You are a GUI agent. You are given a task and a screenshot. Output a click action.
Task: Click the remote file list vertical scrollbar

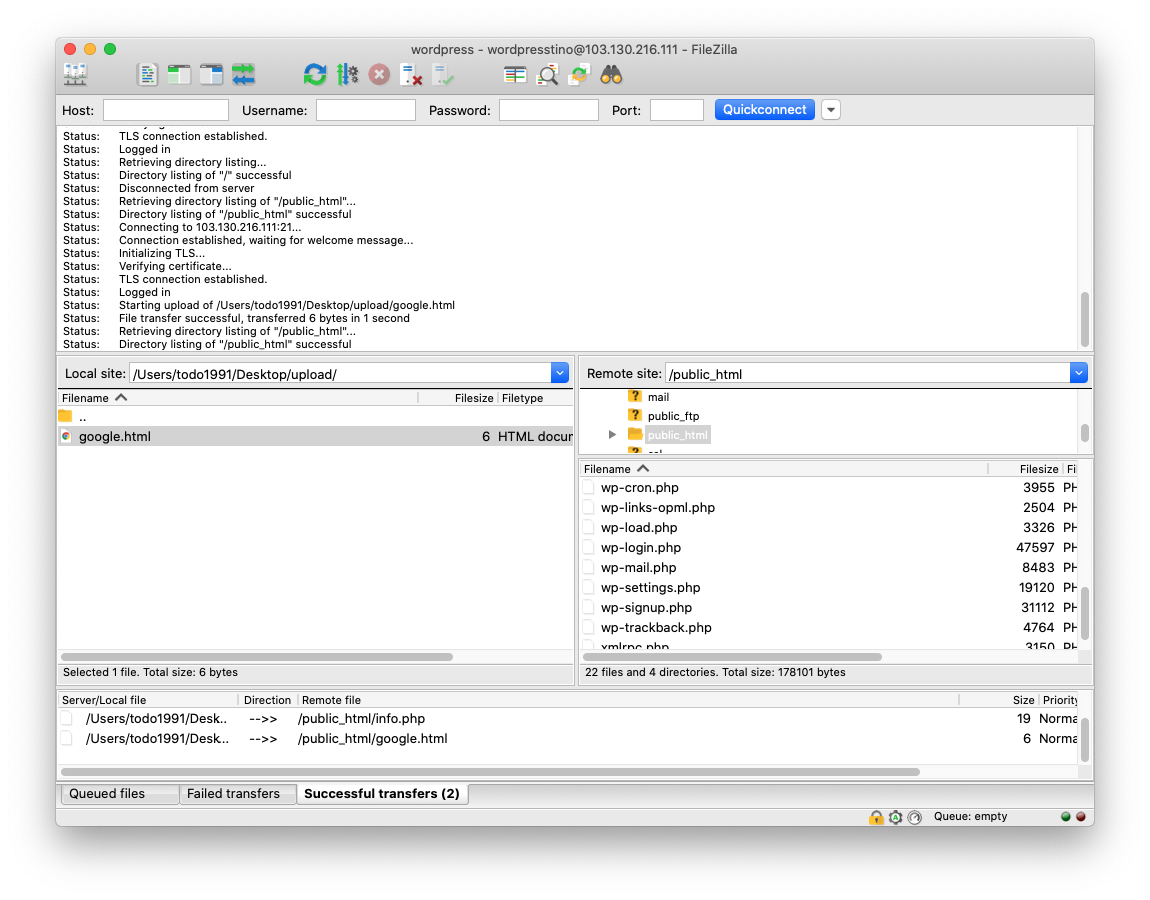click(1085, 612)
